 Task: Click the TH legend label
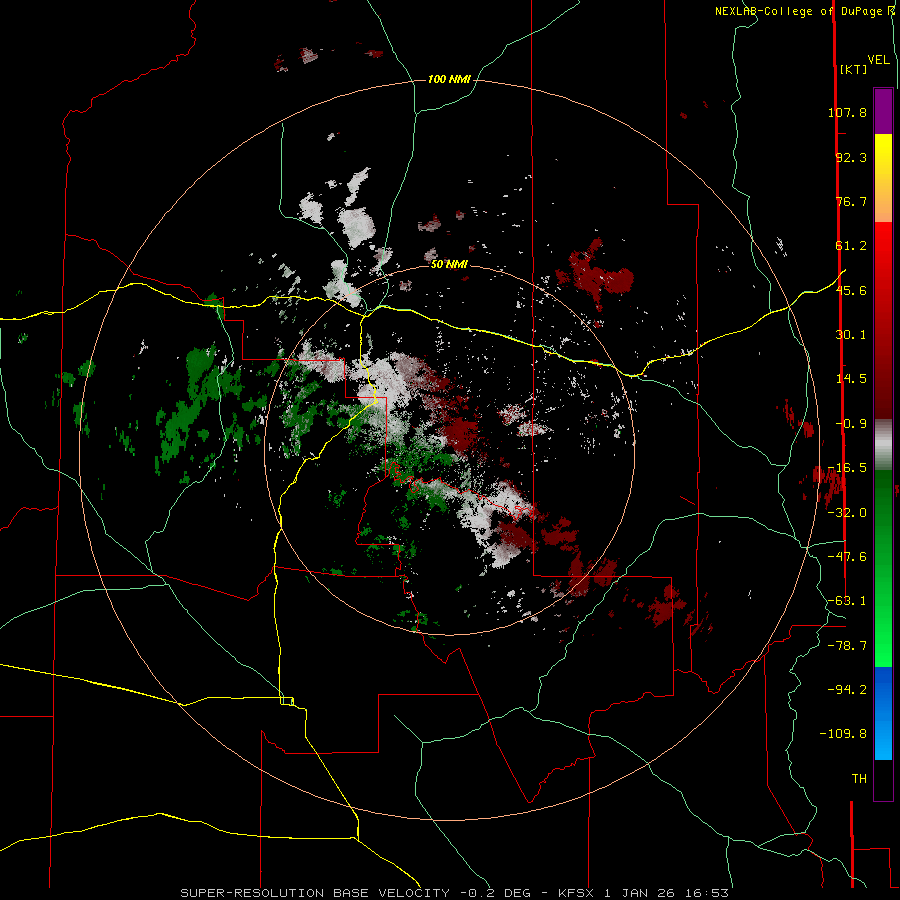859,779
